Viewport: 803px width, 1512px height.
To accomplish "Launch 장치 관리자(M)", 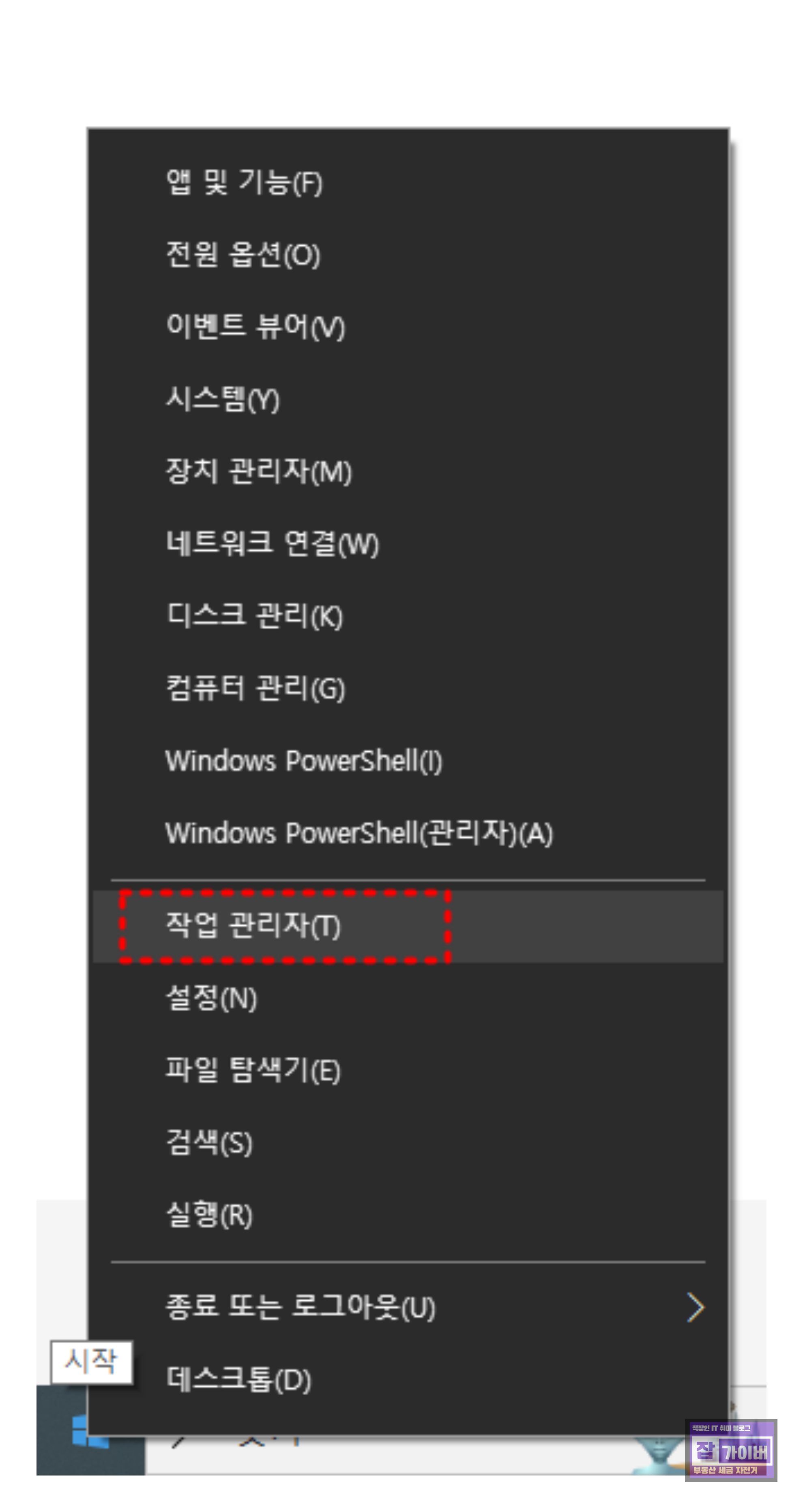I will pos(408,471).
